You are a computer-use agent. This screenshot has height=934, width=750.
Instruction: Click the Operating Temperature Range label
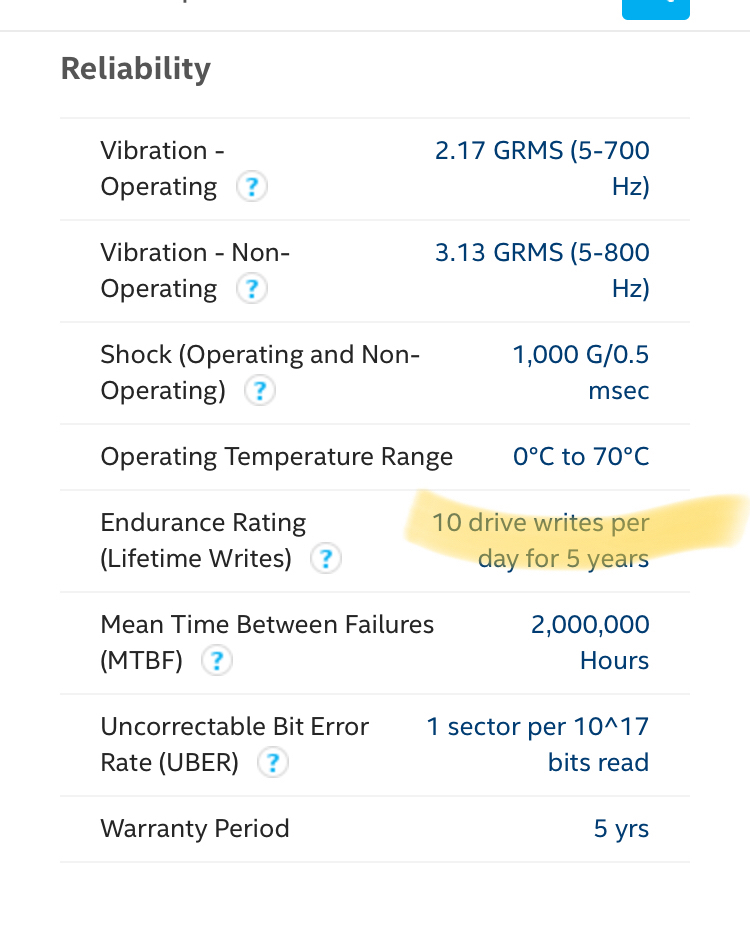coord(276,457)
